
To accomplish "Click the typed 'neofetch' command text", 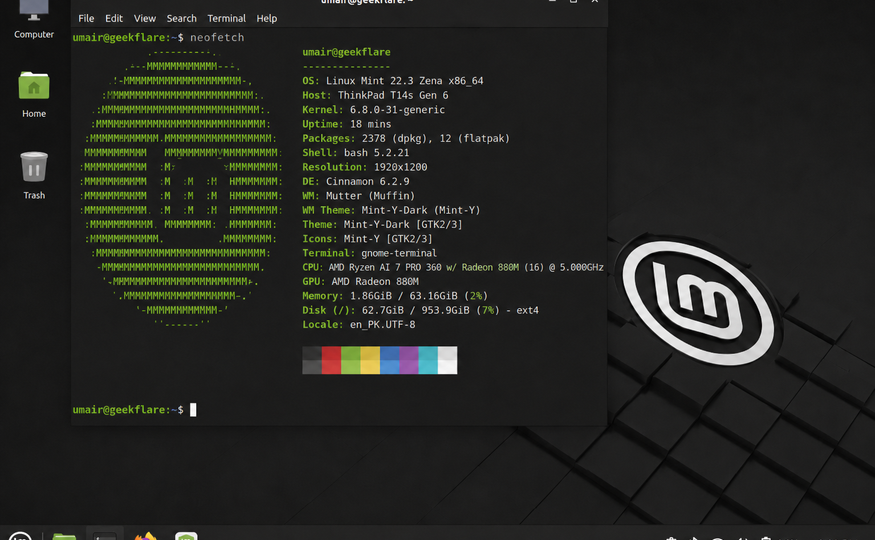I will click(217, 37).
